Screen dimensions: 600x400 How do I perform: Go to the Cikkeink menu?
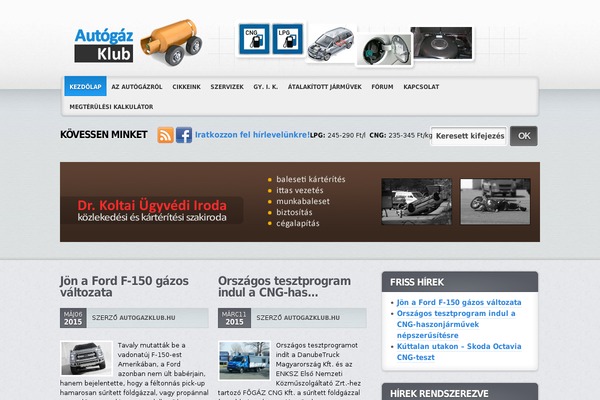coord(186,87)
